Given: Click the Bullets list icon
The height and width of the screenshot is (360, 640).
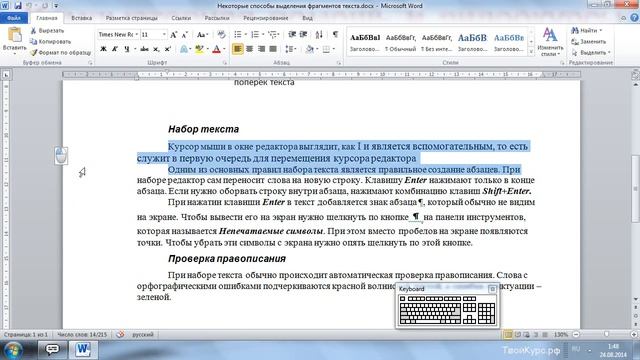Looking at the screenshot, I should tap(238, 34).
